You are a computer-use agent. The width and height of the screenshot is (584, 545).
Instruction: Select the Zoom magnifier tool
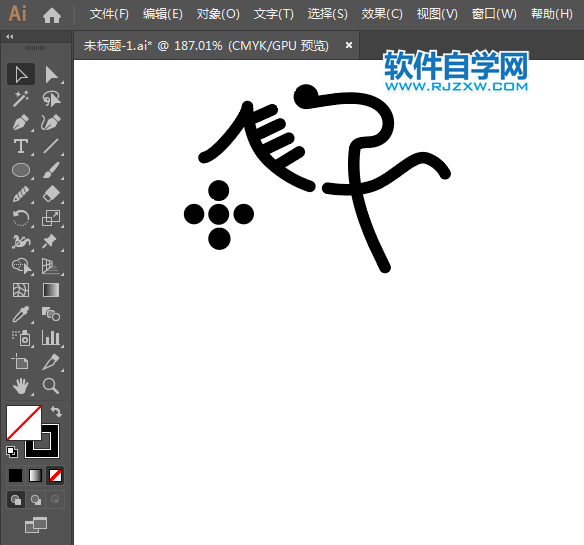pos(51,386)
